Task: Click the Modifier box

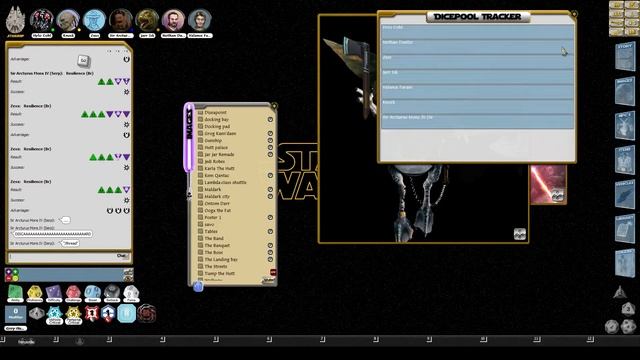Action: tap(16, 314)
